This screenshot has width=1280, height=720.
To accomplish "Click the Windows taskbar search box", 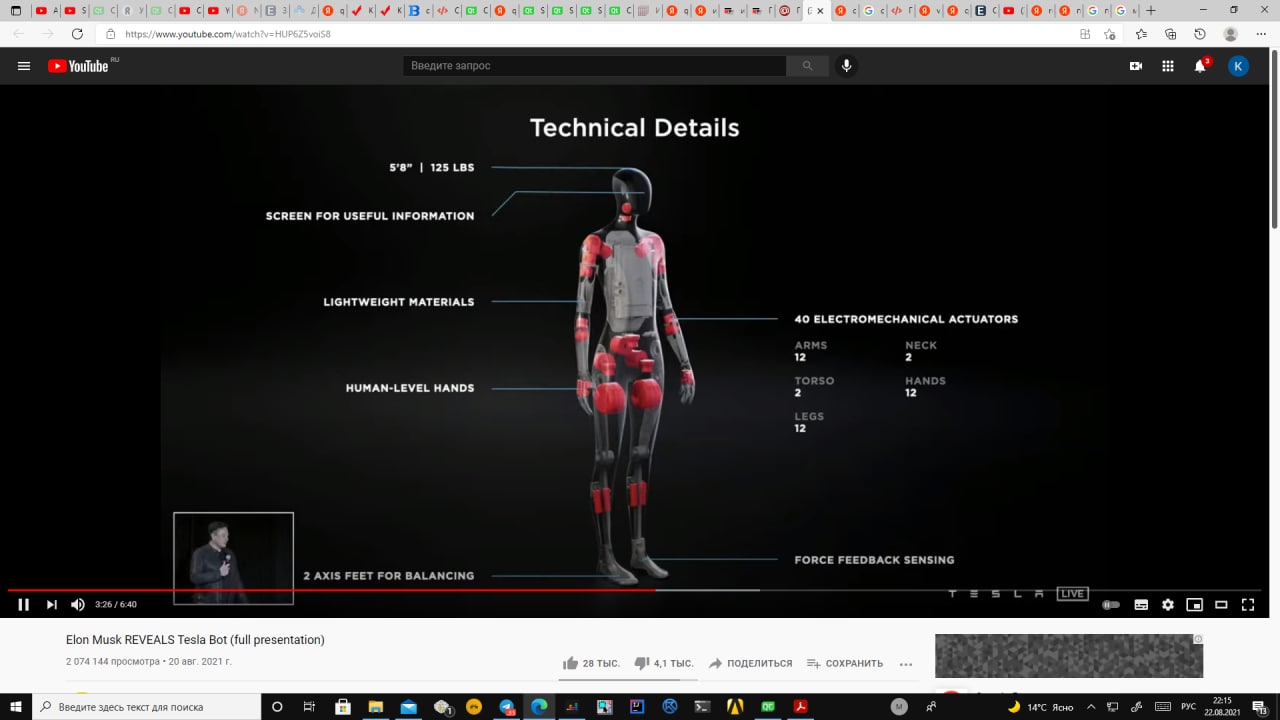I will tap(146, 707).
